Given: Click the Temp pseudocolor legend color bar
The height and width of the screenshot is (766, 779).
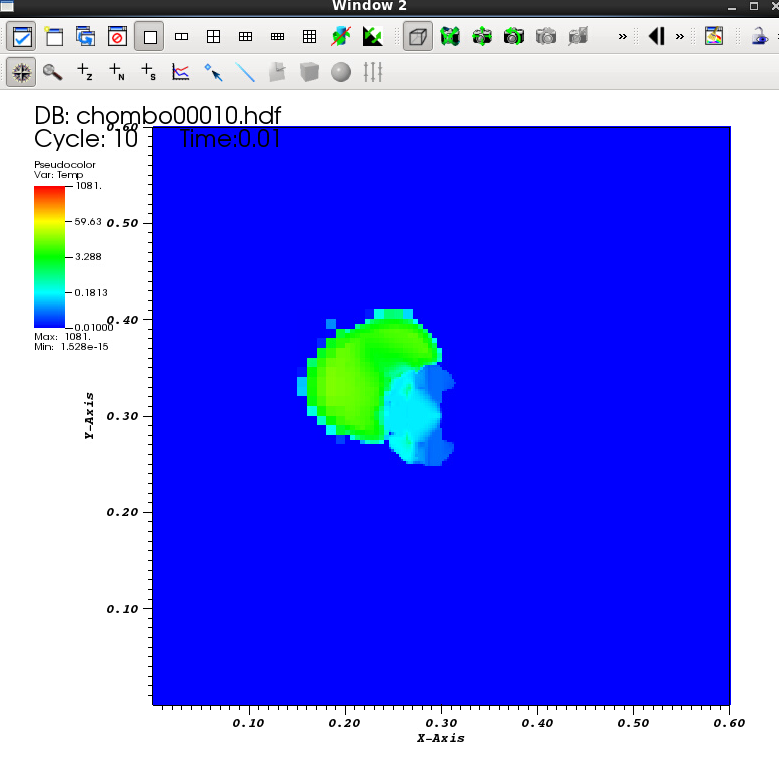Looking at the screenshot, I should 49,257.
